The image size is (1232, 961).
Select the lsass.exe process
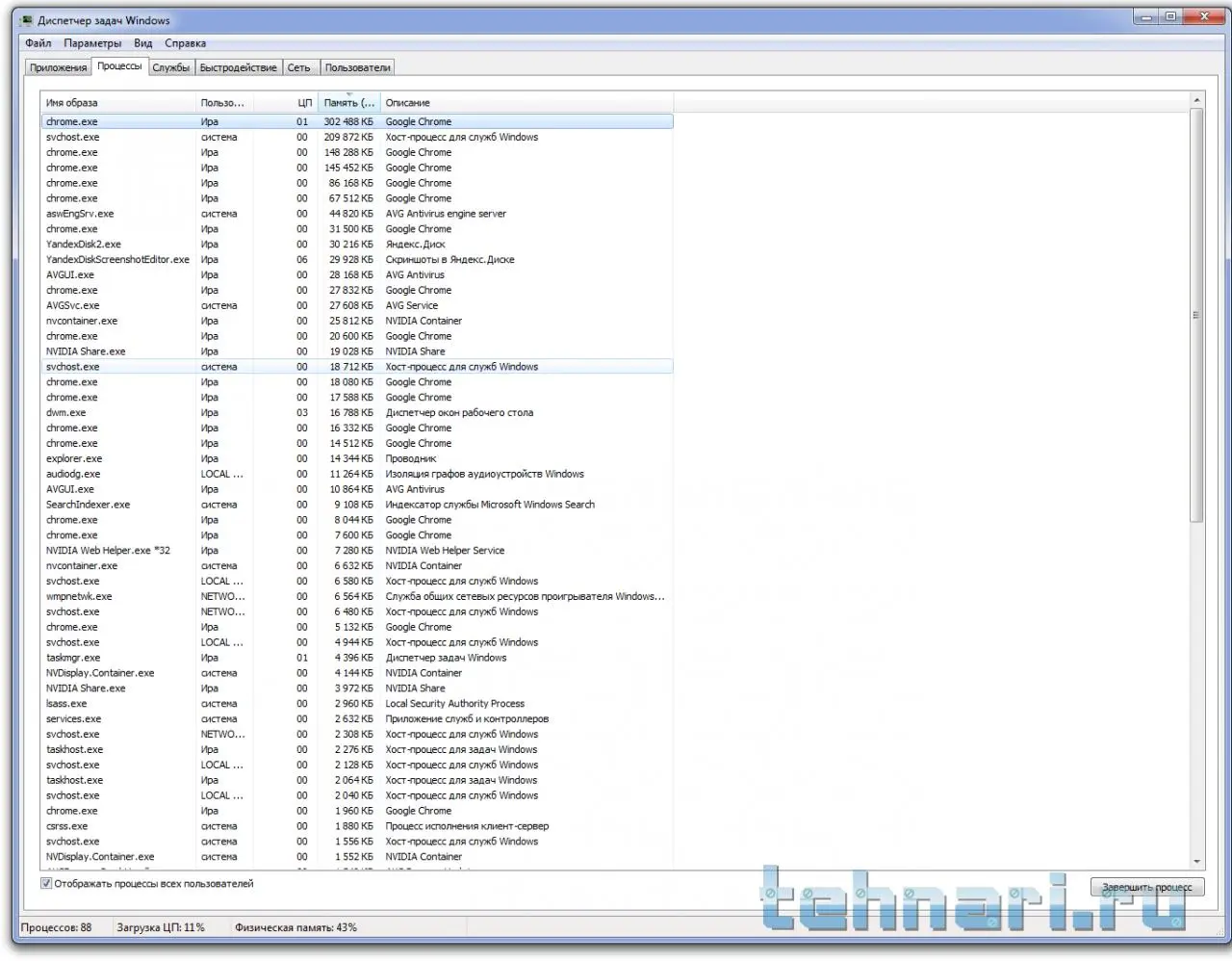(x=357, y=704)
